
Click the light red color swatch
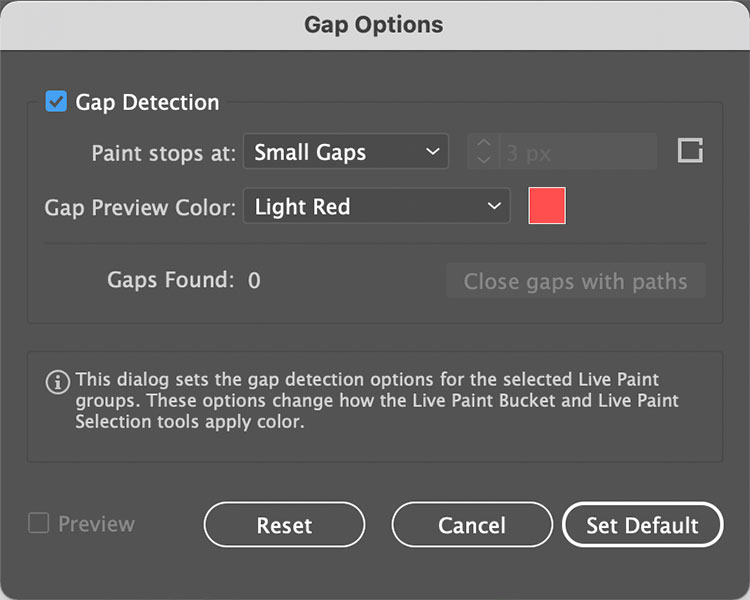click(x=547, y=206)
